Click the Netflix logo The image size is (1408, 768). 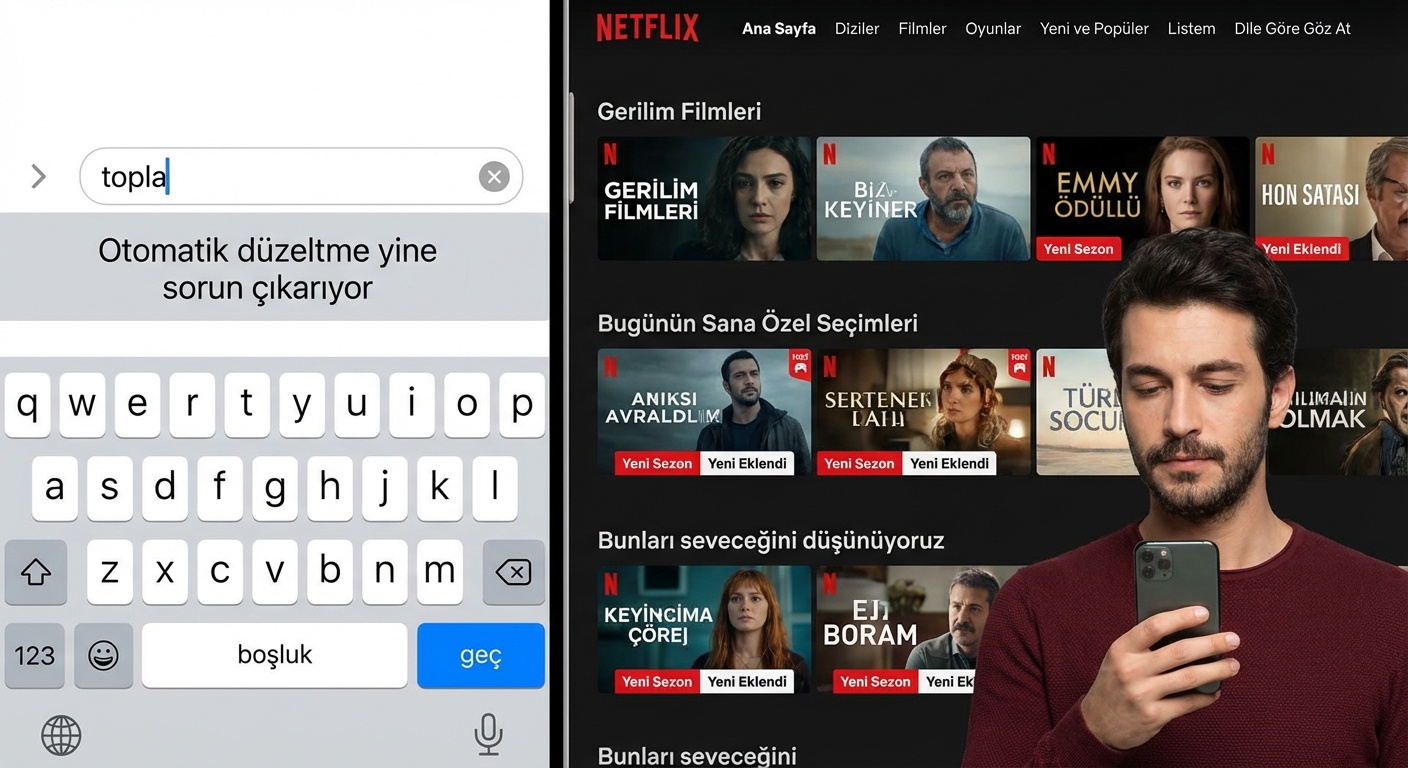click(x=647, y=28)
